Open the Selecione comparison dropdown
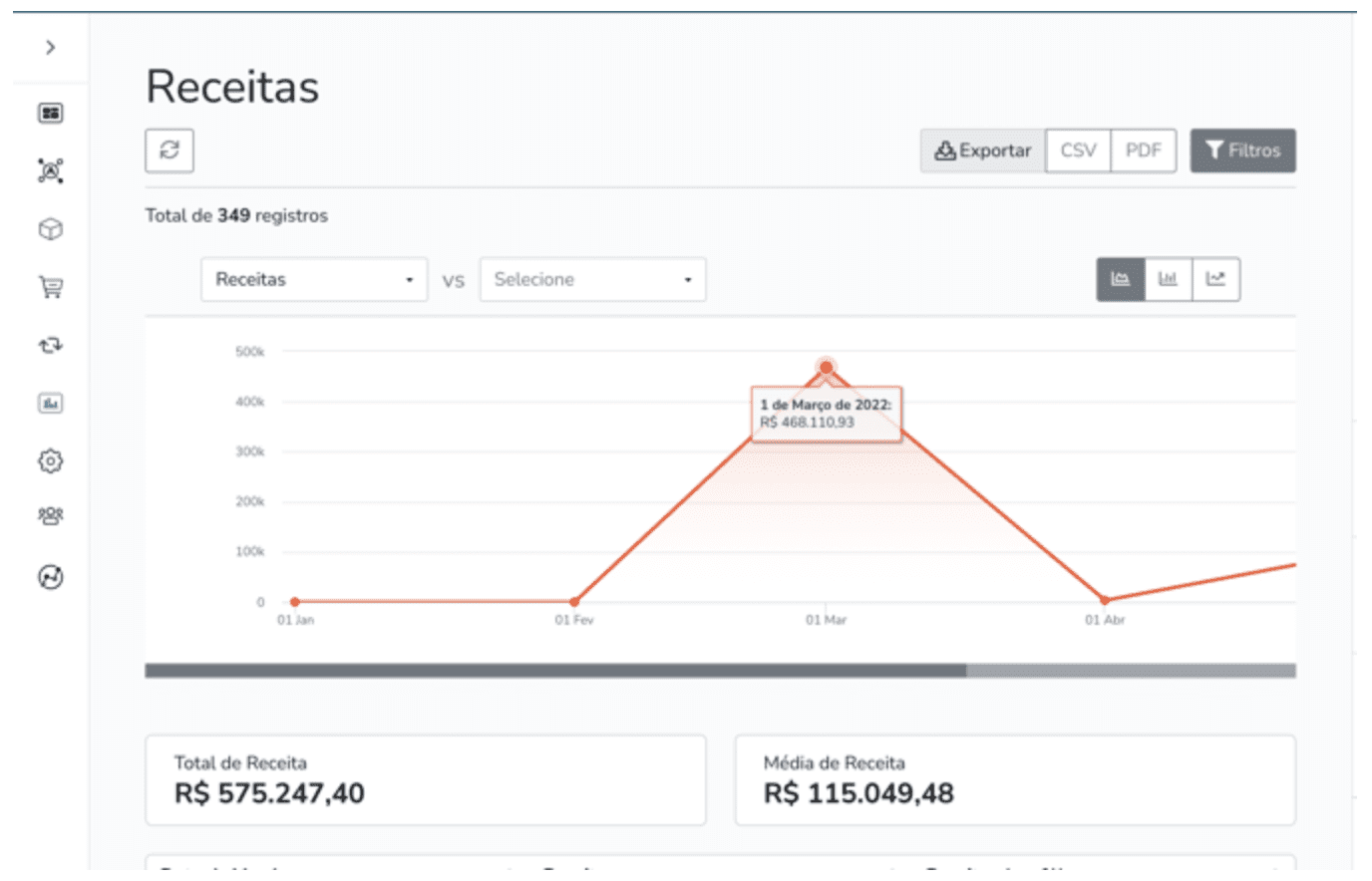The height and width of the screenshot is (881, 1372). tap(592, 280)
